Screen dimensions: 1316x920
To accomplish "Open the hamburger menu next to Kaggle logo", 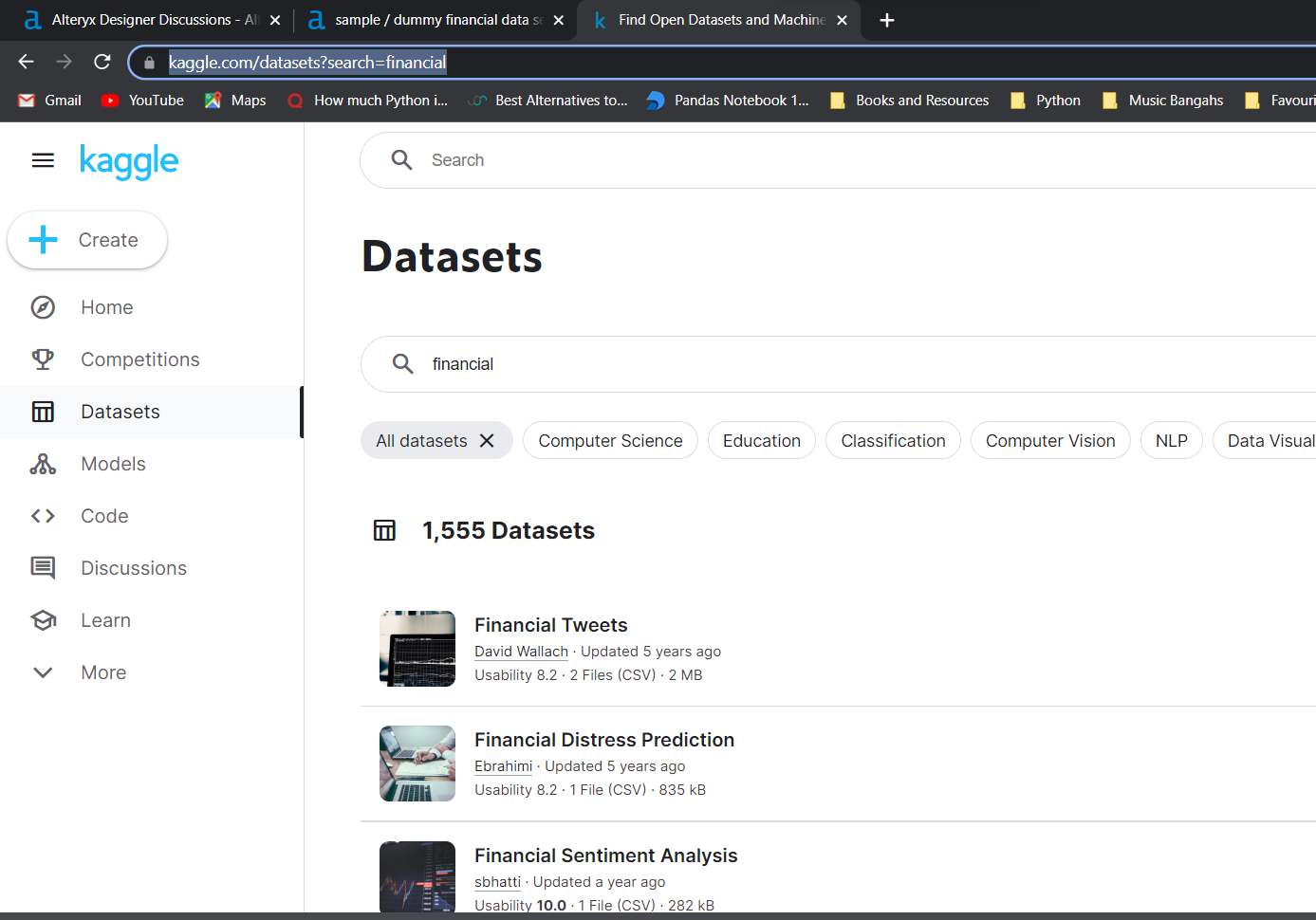I will click(43, 160).
